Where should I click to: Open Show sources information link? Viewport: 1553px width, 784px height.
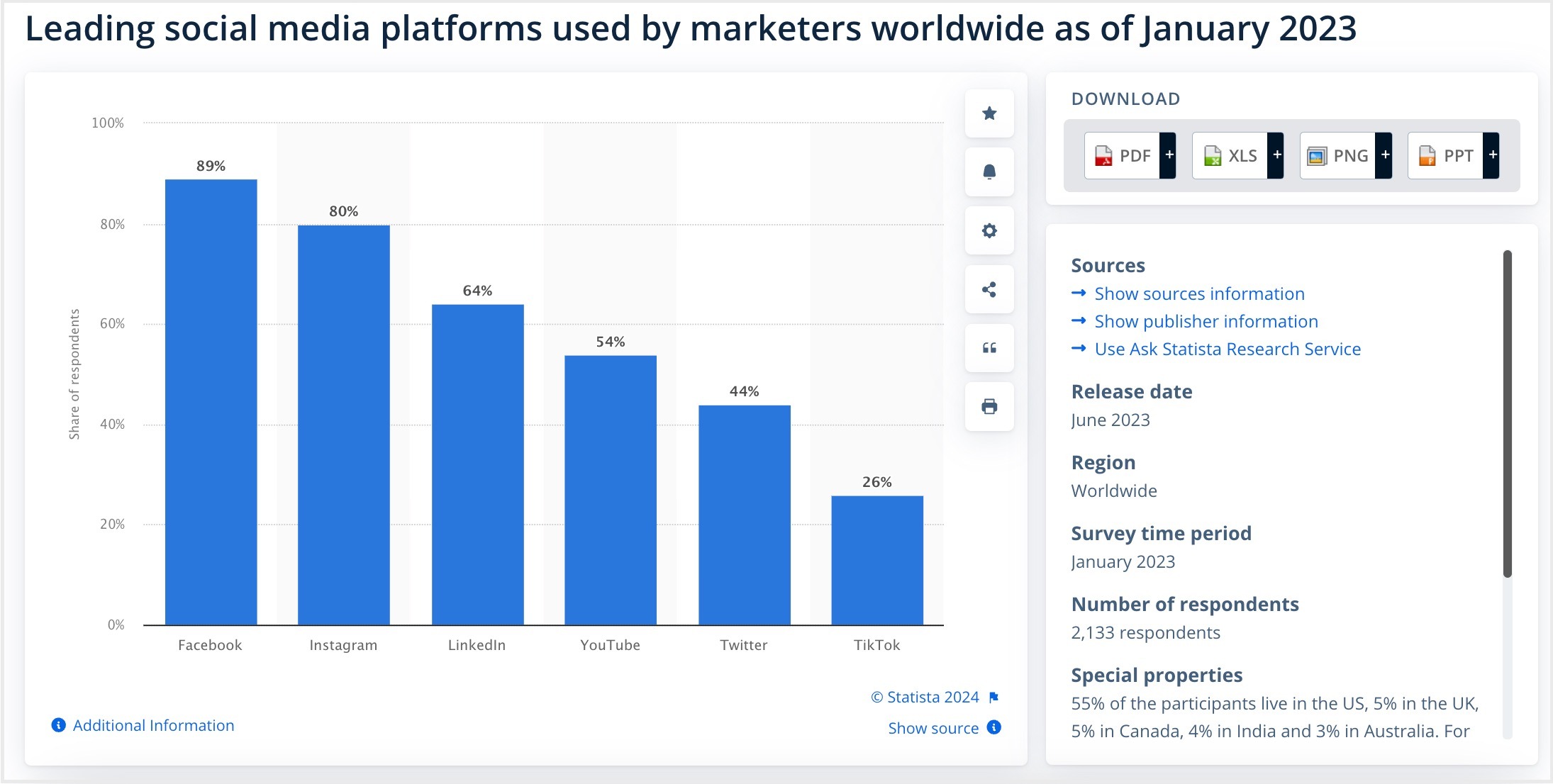(x=1199, y=293)
